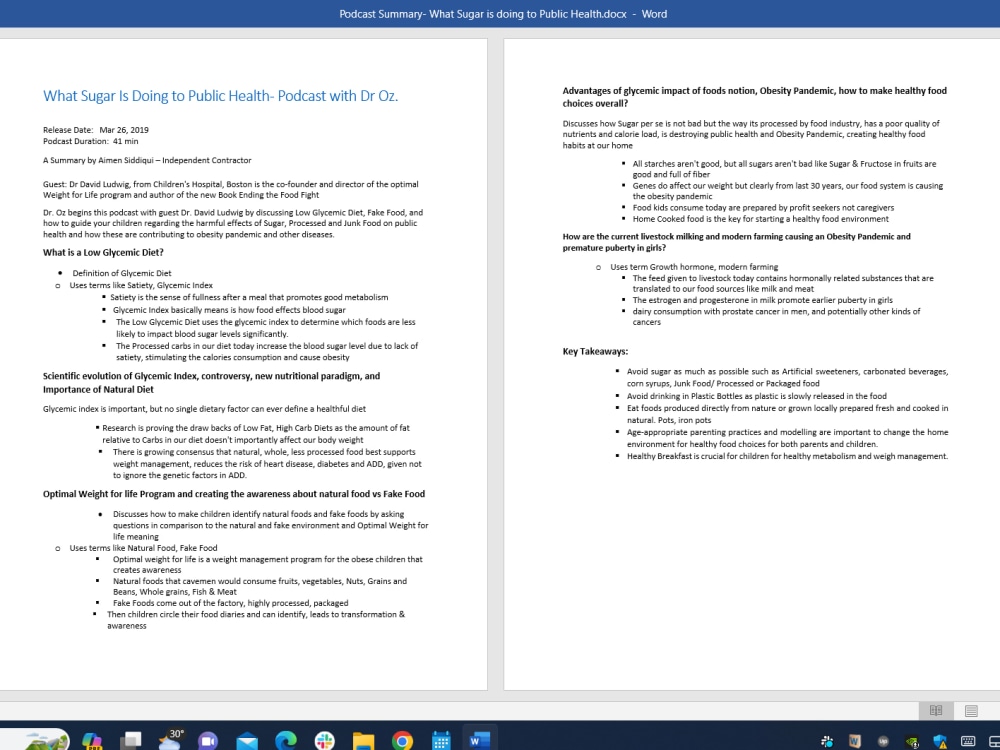Click the document title 'What Sugar Is Doing to Public Health'
Image resolution: width=1000 pixels, height=750 pixels.
pyautogui.click(x=221, y=96)
